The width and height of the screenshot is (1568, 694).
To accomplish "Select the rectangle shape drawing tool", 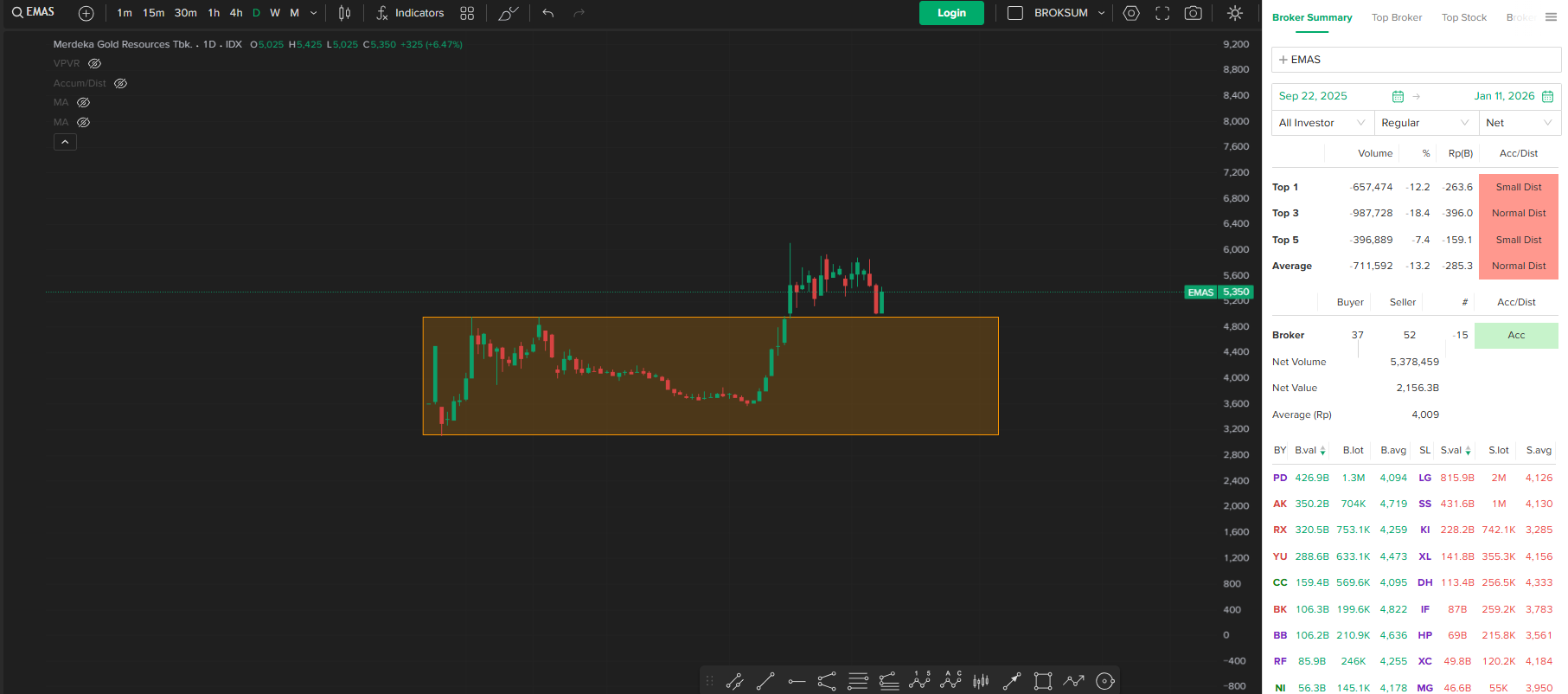I will point(1043,681).
